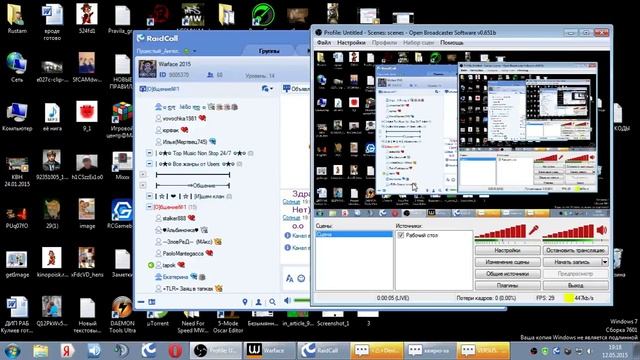Click the Плагины button in OBS
The width and height of the screenshot is (640, 360).
click(507, 286)
